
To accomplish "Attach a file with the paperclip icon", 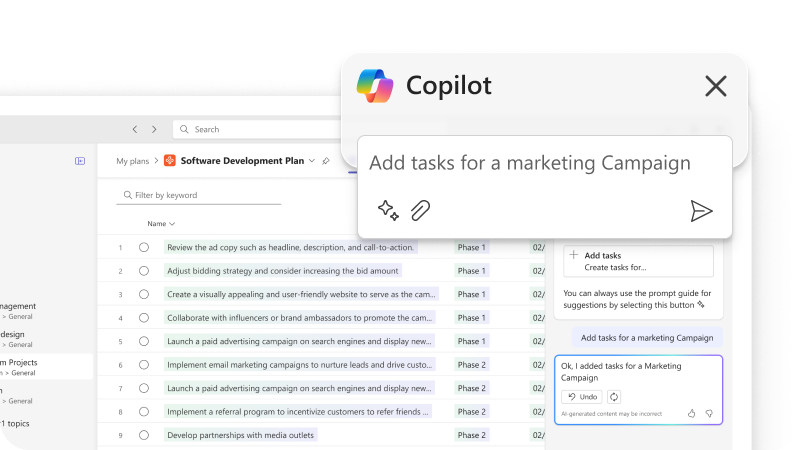I will pyautogui.click(x=420, y=210).
